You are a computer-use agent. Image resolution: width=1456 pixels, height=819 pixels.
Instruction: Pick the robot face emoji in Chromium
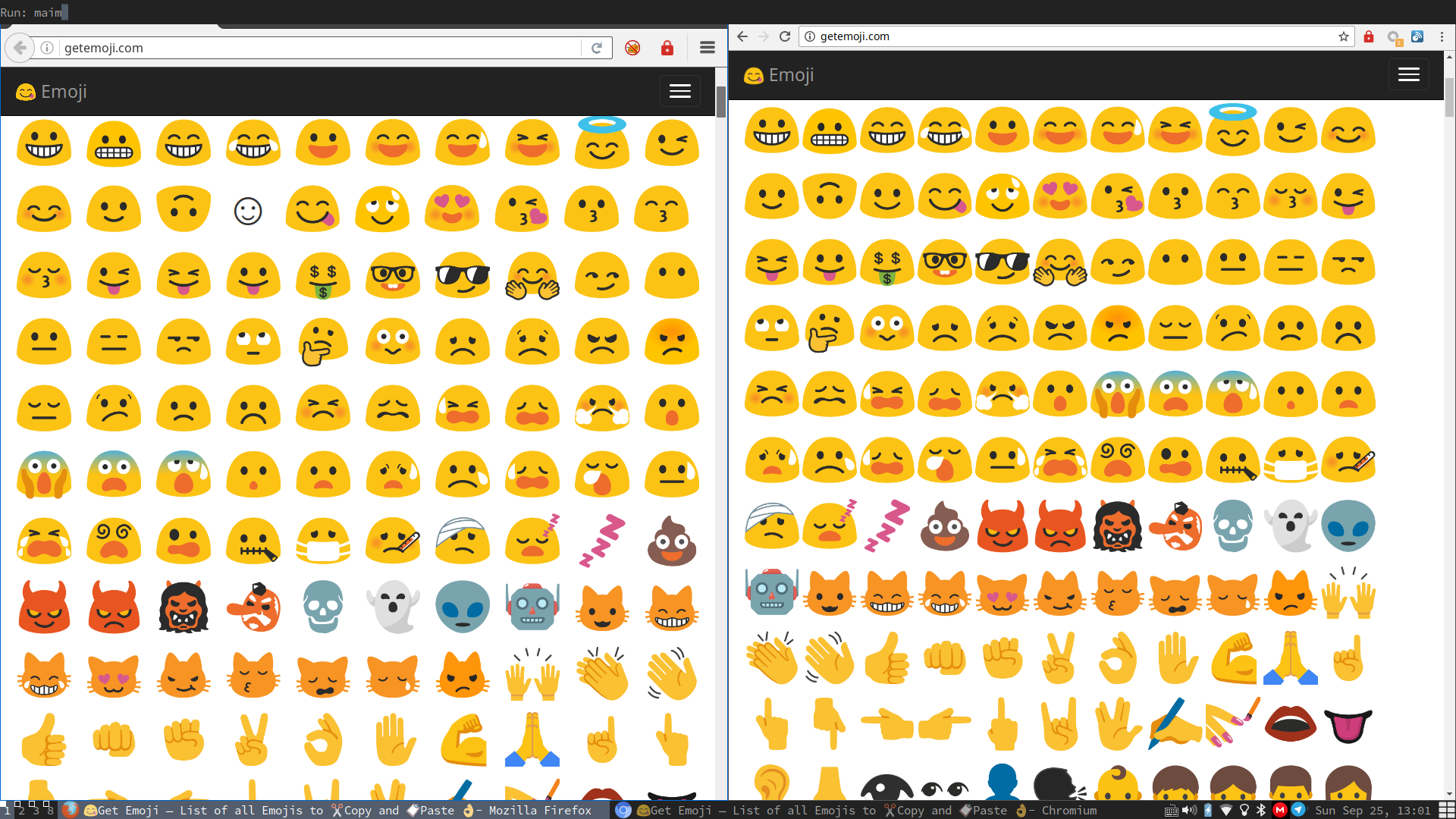click(771, 592)
